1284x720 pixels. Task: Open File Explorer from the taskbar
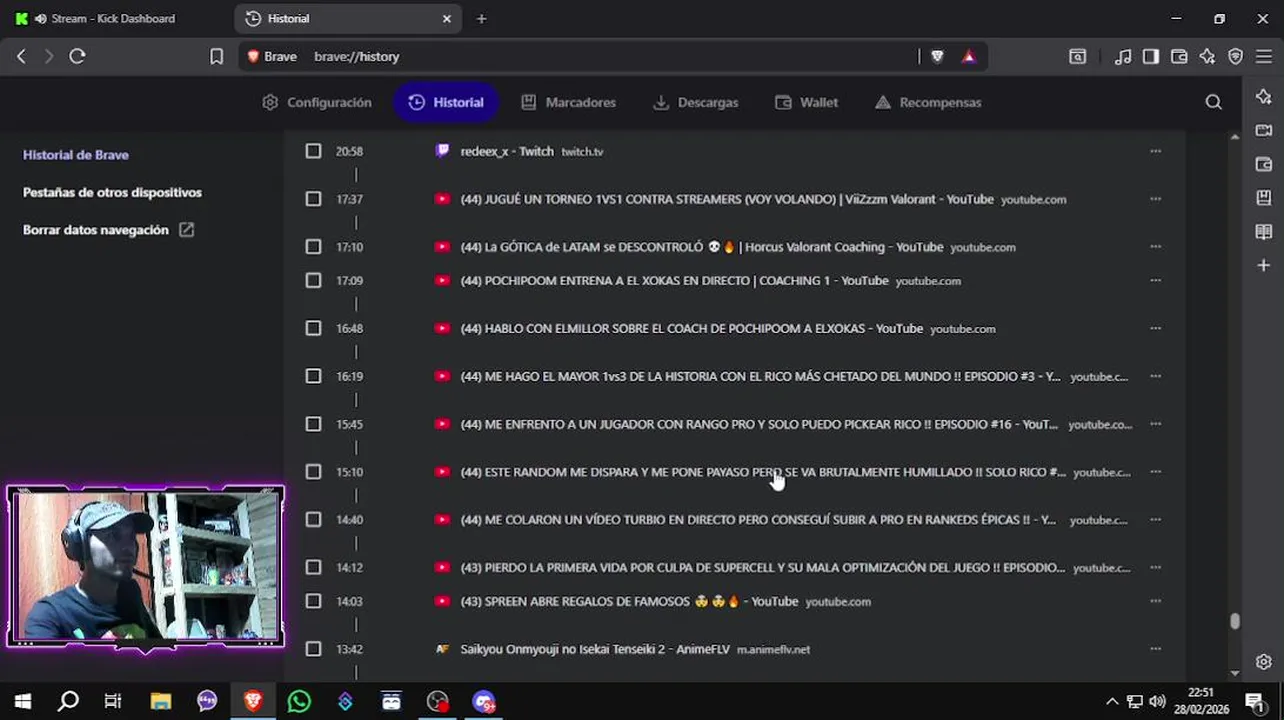(160, 702)
